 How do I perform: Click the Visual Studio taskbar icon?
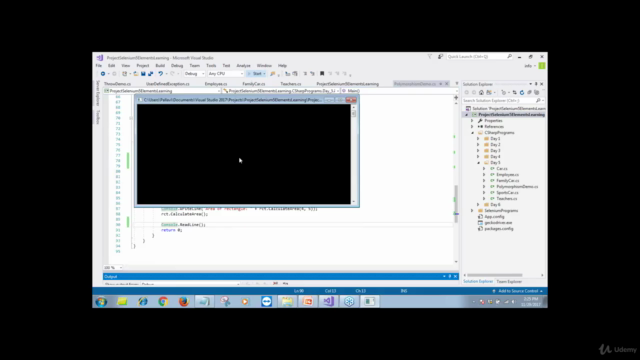pyautogui.click(x=329, y=302)
